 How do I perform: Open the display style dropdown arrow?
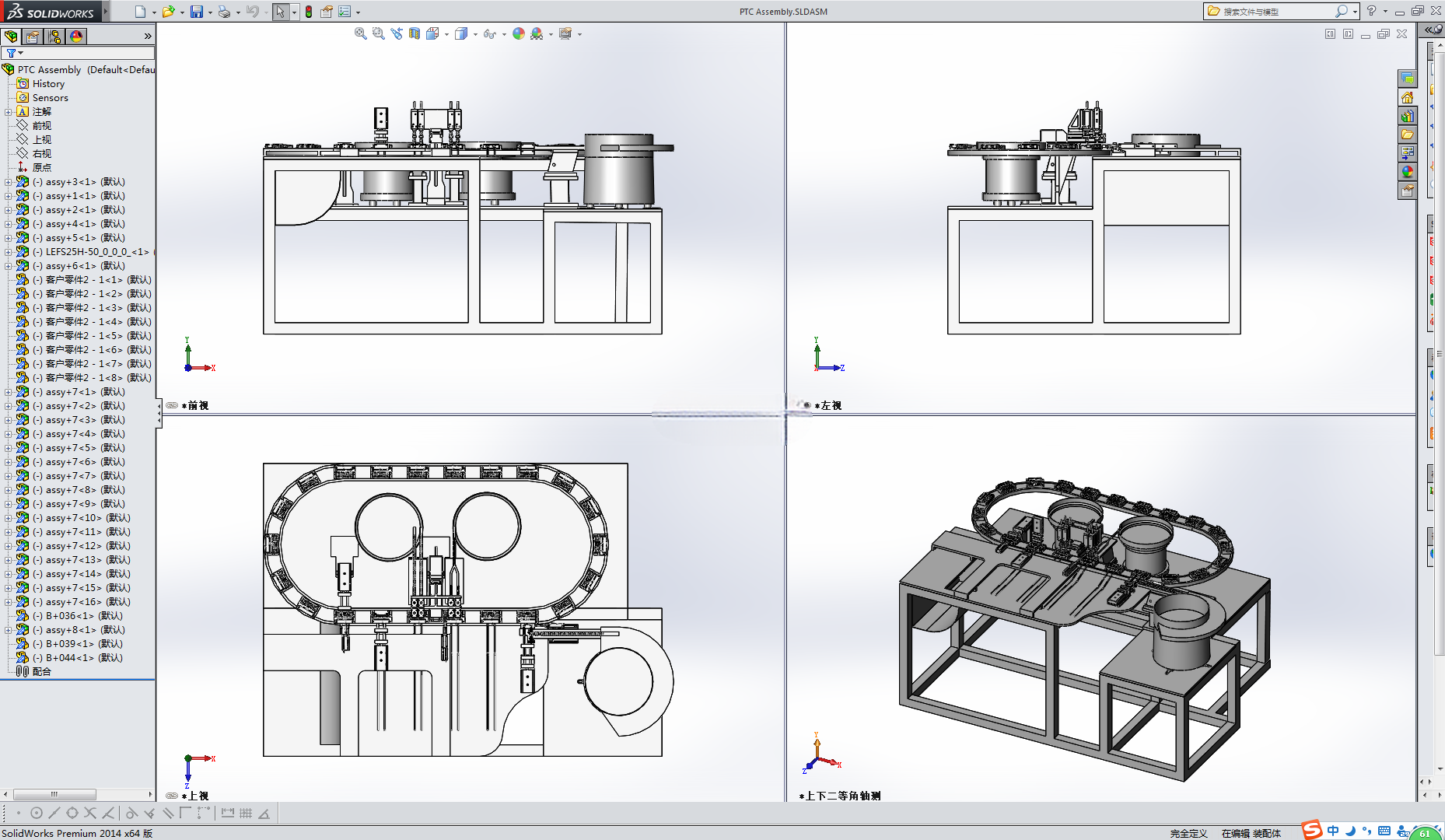tap(475, 34)
